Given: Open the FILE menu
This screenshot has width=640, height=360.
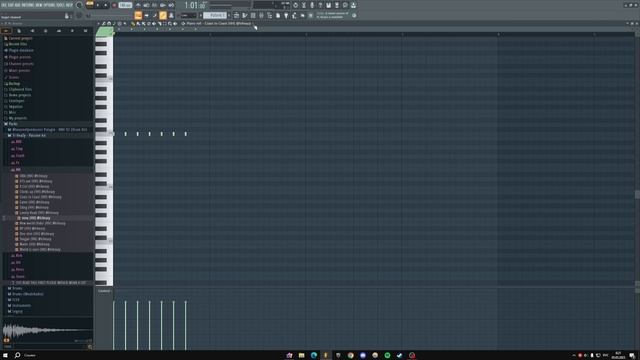Looking at the screenshot, I should (x=4, y=5).
